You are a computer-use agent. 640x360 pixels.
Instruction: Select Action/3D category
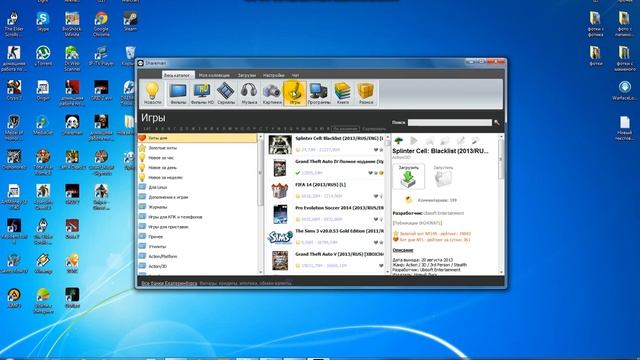pos(198,266)
